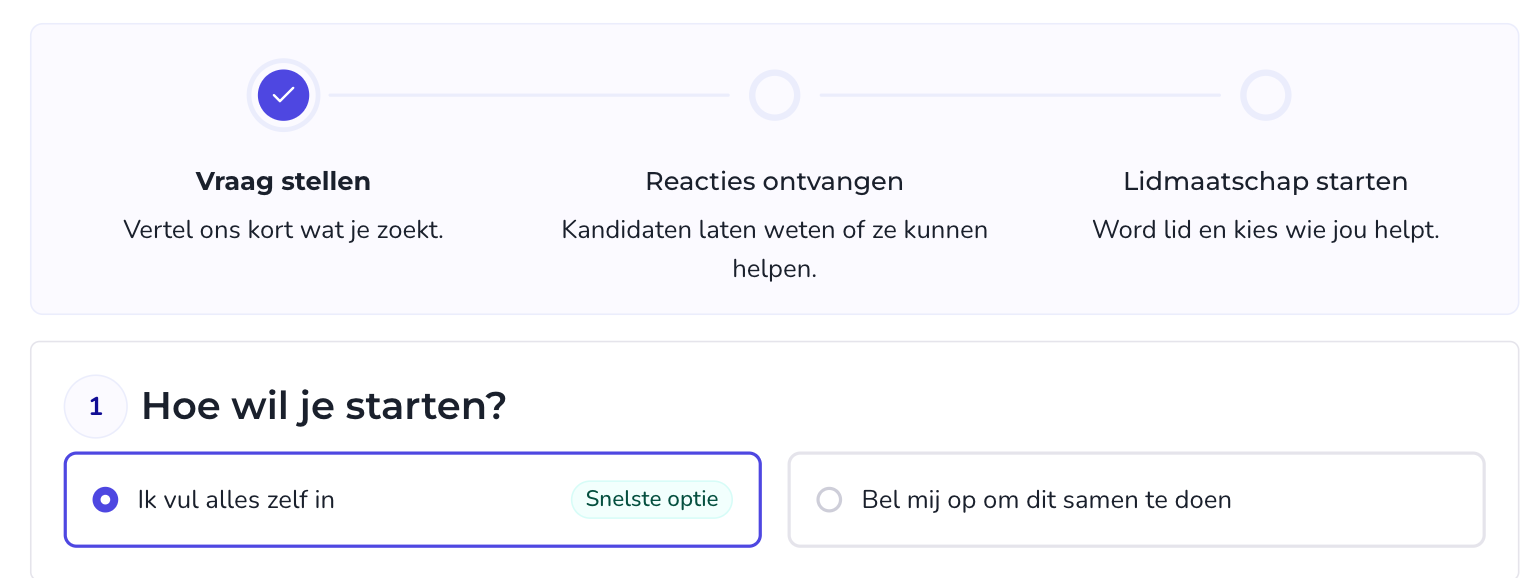Click the empty radio button in the right option card
The width and height of the screenshot is (1540, 578).
click(x=829, y=499)
